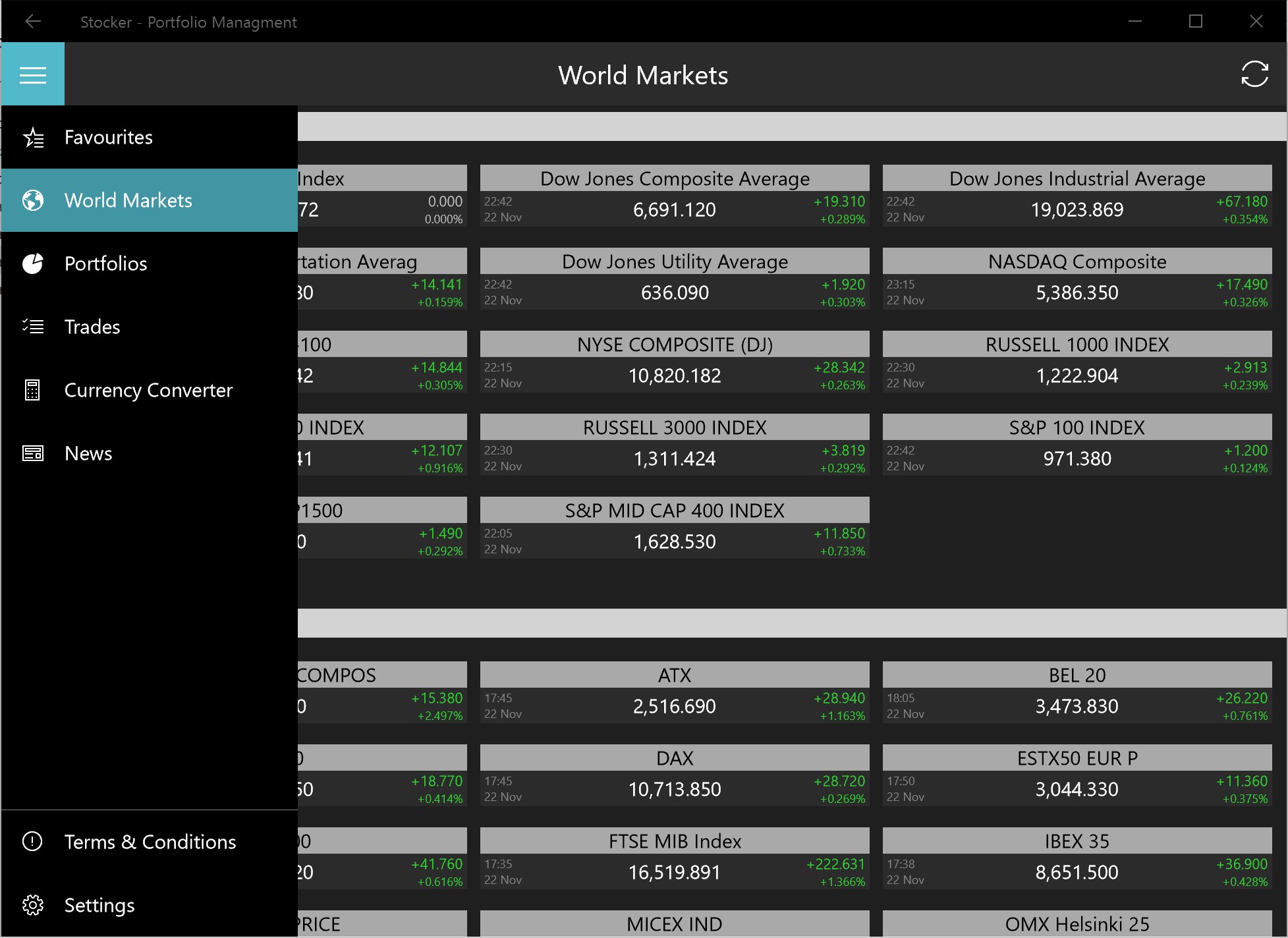
Task: Click the Portfolios pie chart icon
Action: [33, 263]
